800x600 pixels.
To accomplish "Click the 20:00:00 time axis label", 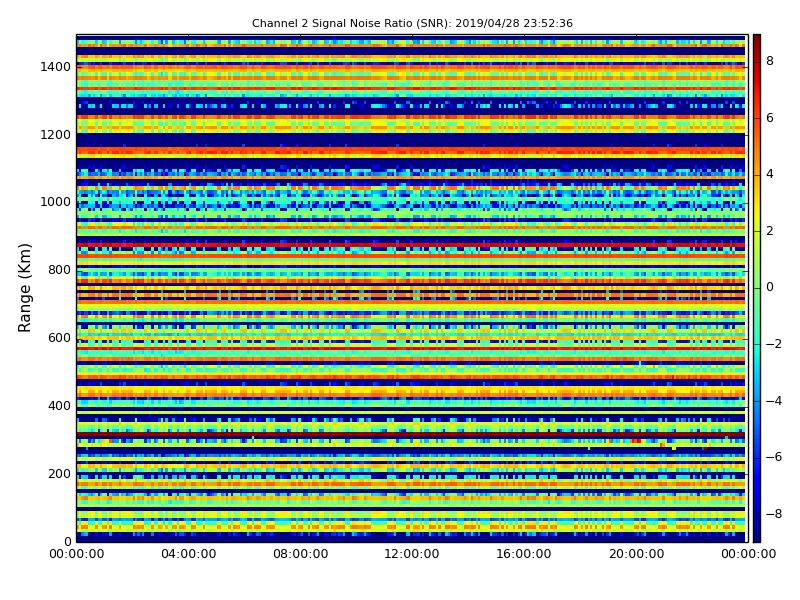I will click(x=637, y=554).
